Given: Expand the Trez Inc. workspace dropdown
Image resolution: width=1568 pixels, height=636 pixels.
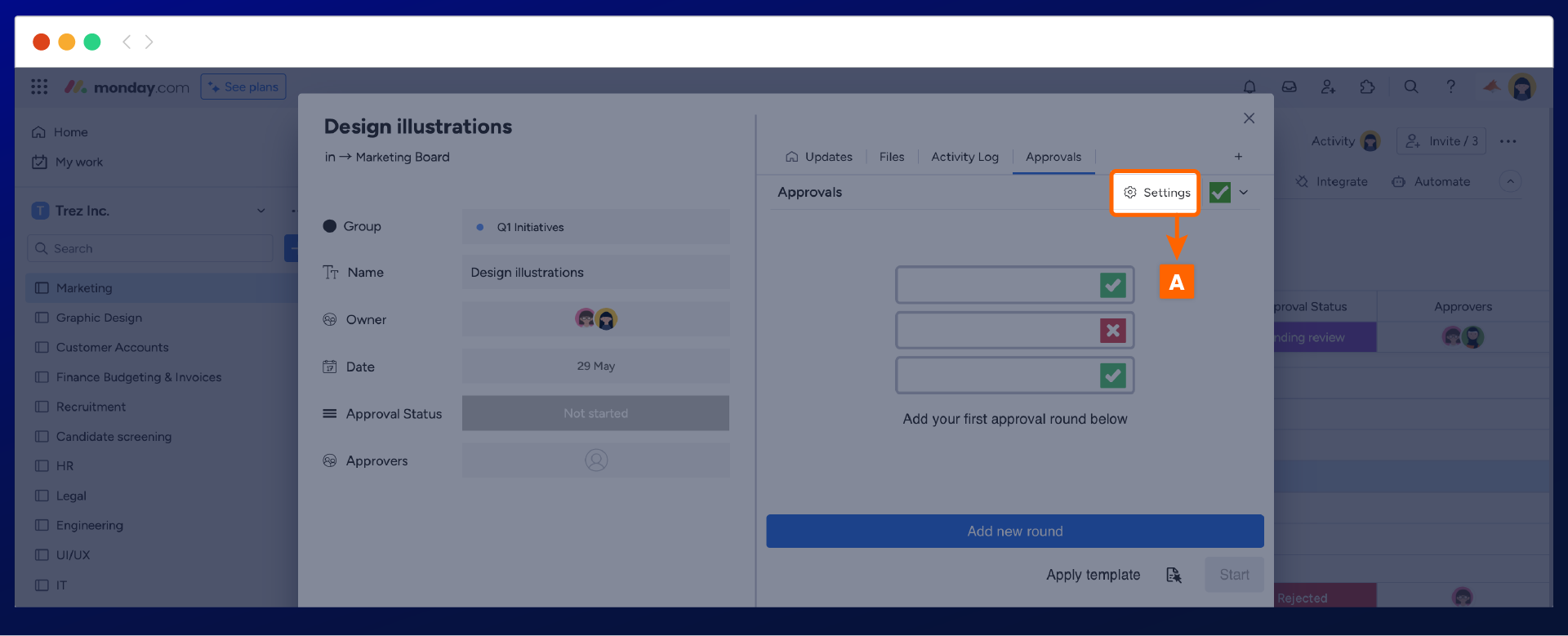Looking at the screenshot, I should point(261,211).
